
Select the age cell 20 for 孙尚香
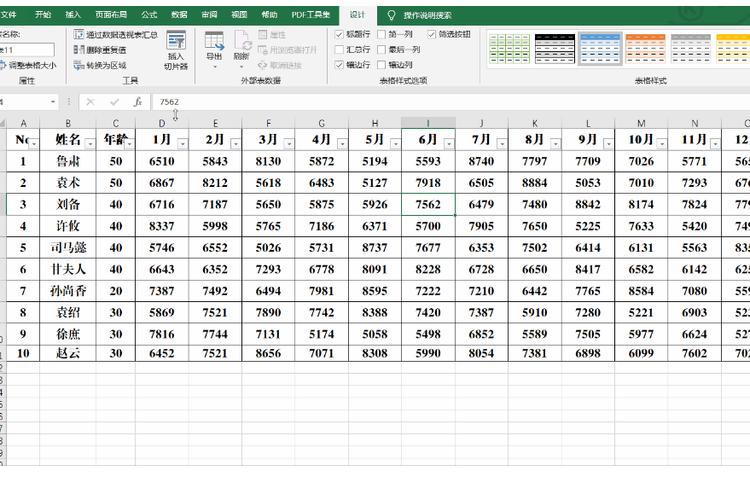116,290
